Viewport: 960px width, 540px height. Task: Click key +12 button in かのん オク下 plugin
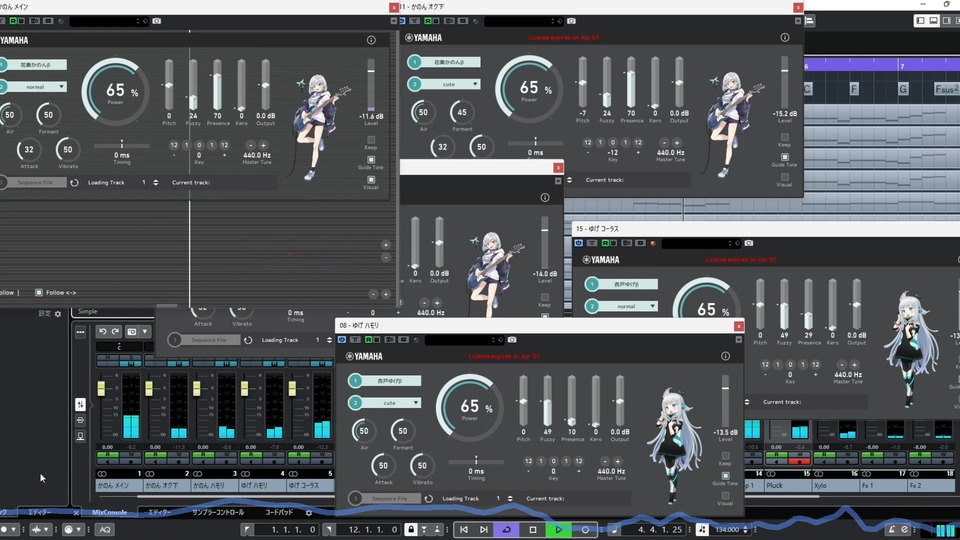click(638, 143)
